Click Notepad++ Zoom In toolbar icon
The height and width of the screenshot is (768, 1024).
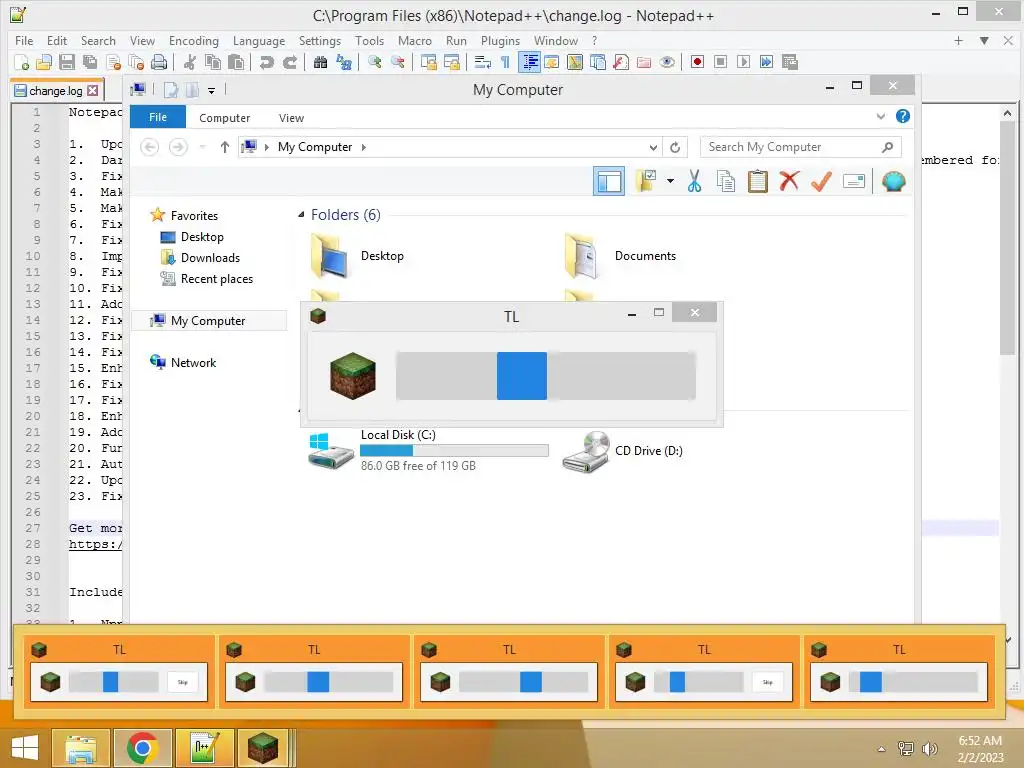pos(374,62)
